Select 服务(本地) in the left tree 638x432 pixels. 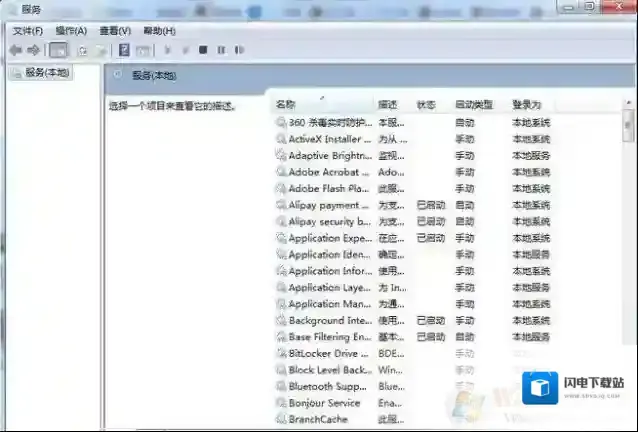click(x=49, y=73)
